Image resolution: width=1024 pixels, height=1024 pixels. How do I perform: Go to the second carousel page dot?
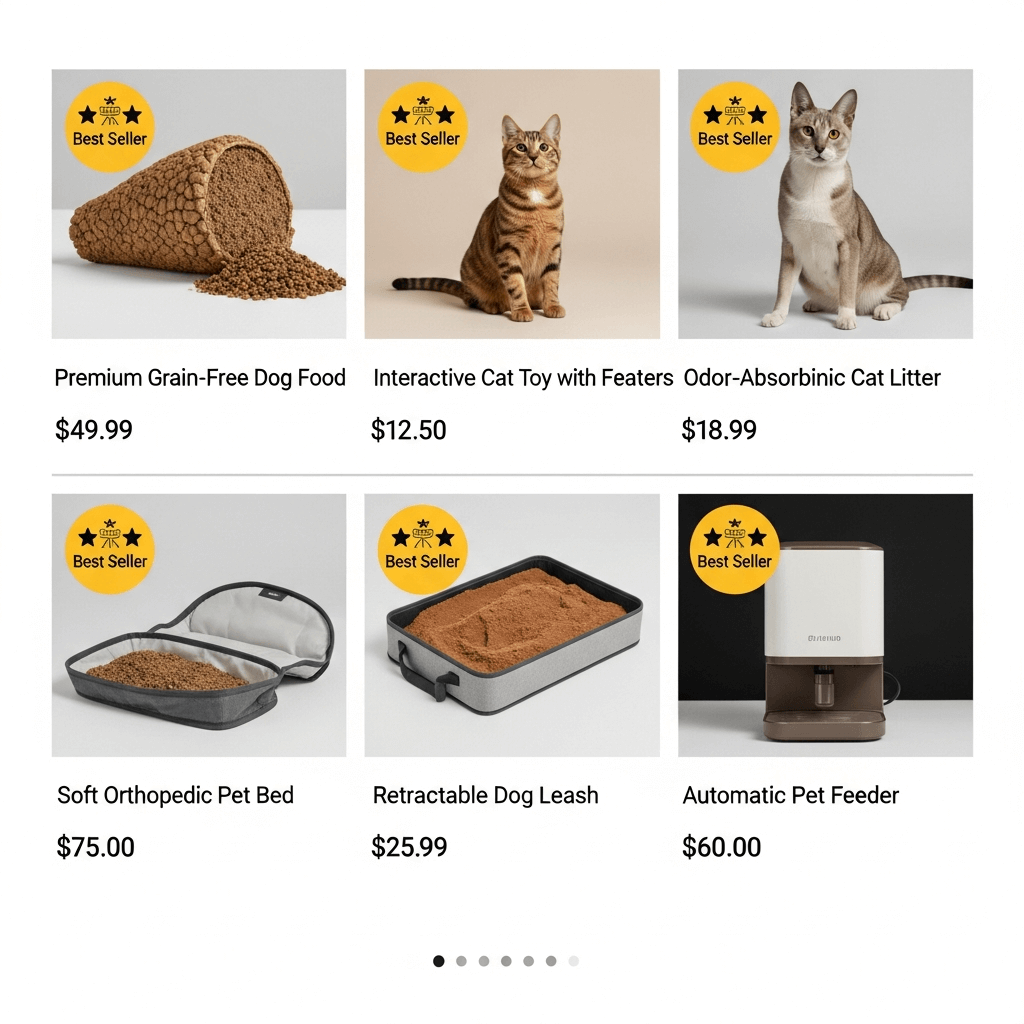[461, 961]
